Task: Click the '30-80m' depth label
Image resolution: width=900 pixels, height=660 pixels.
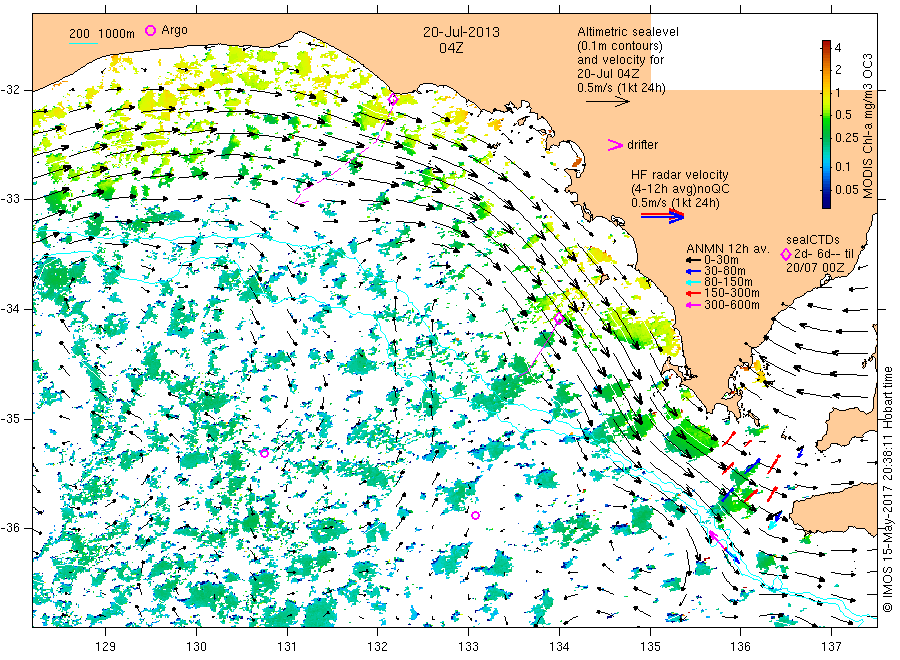Action: (724, 271)
